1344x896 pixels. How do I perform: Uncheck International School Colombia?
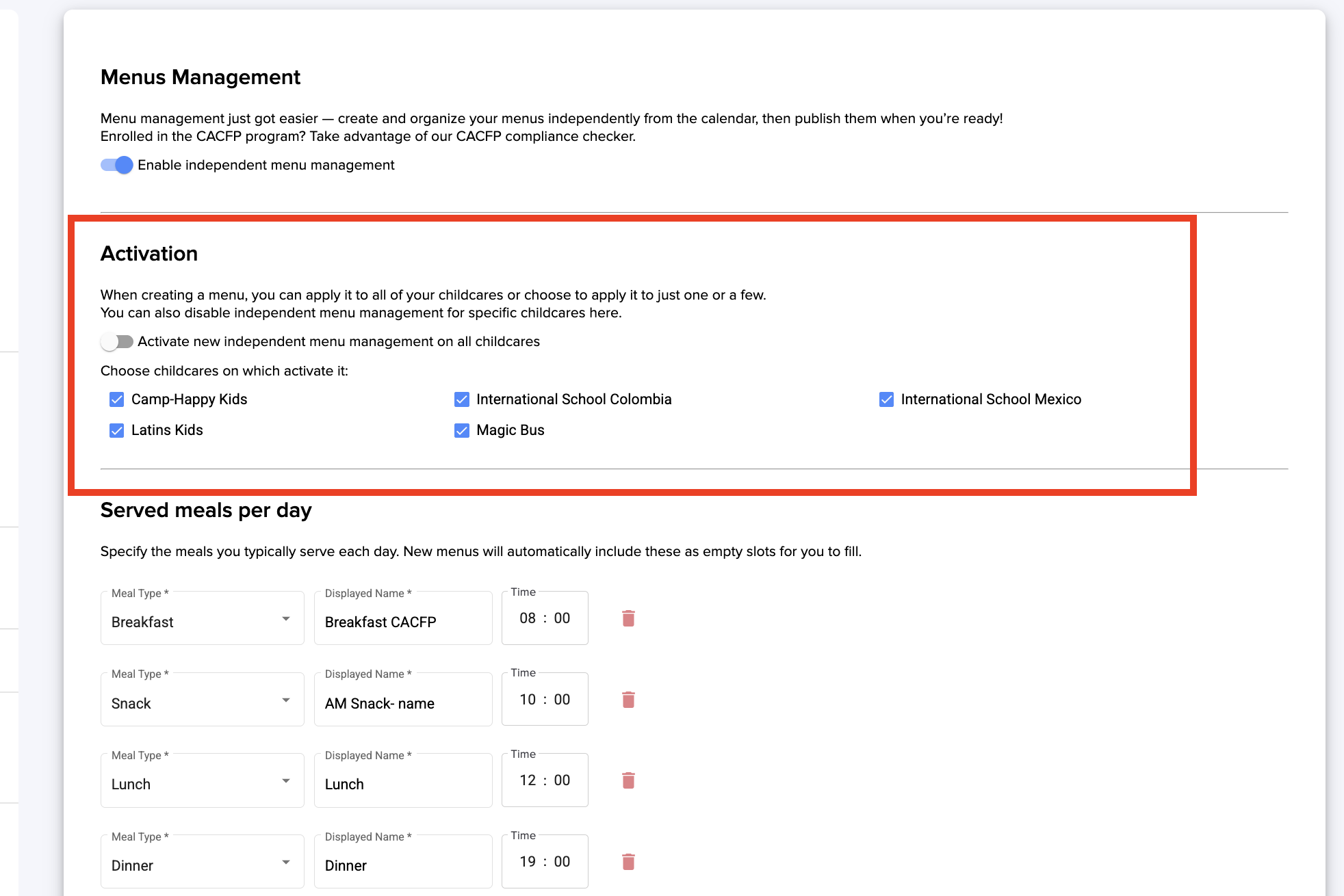[462, 399]
